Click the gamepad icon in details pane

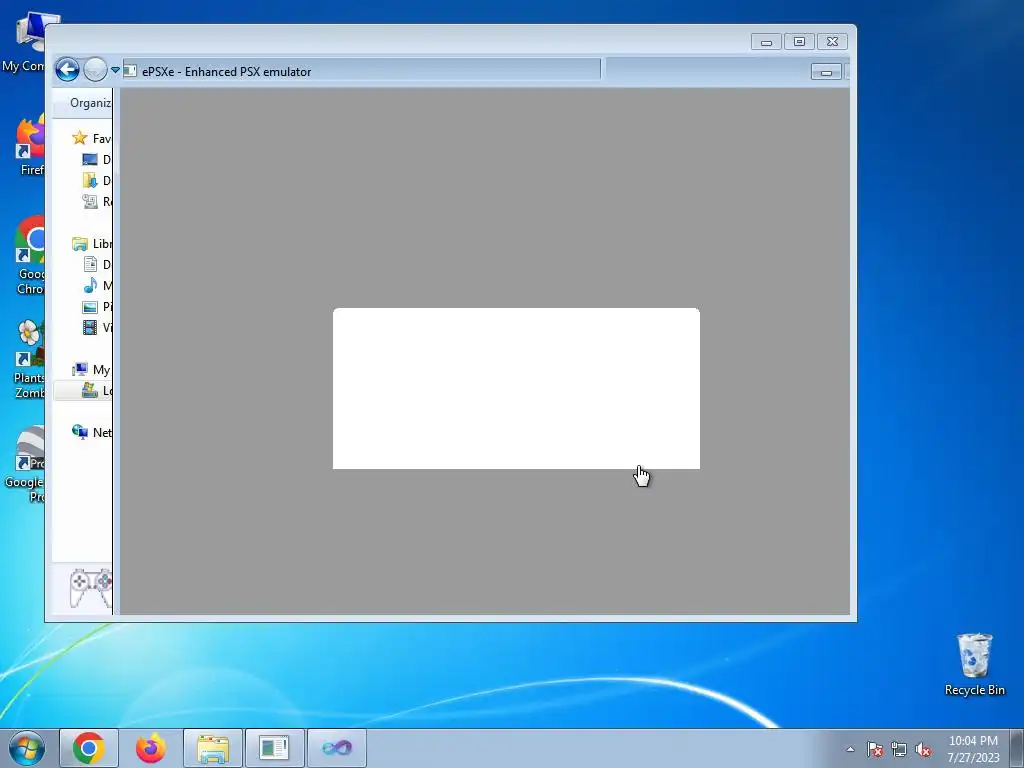click(91, 587)
